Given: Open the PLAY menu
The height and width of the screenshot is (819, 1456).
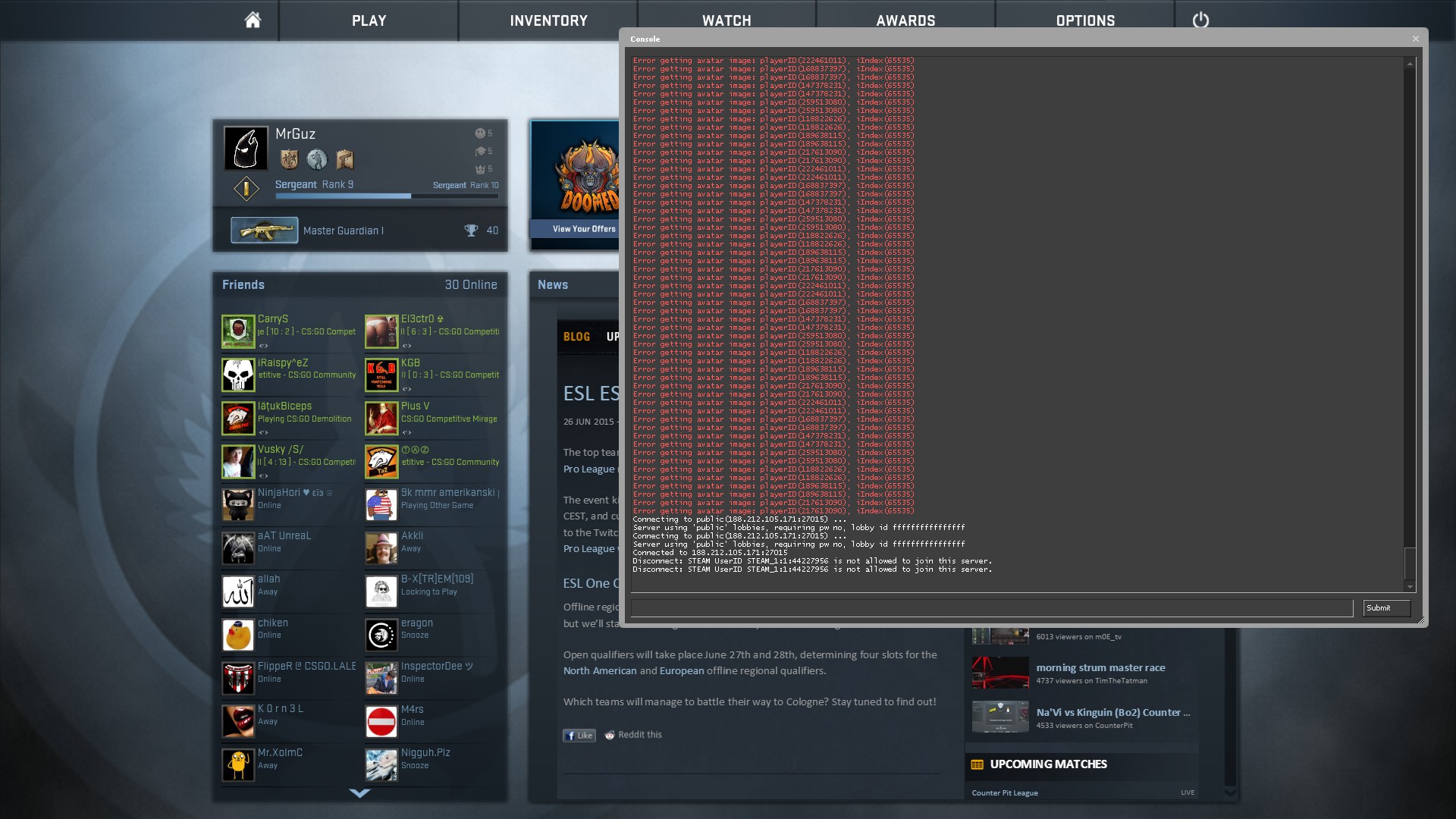Looking at the screenshot, I should click(369, 20).
